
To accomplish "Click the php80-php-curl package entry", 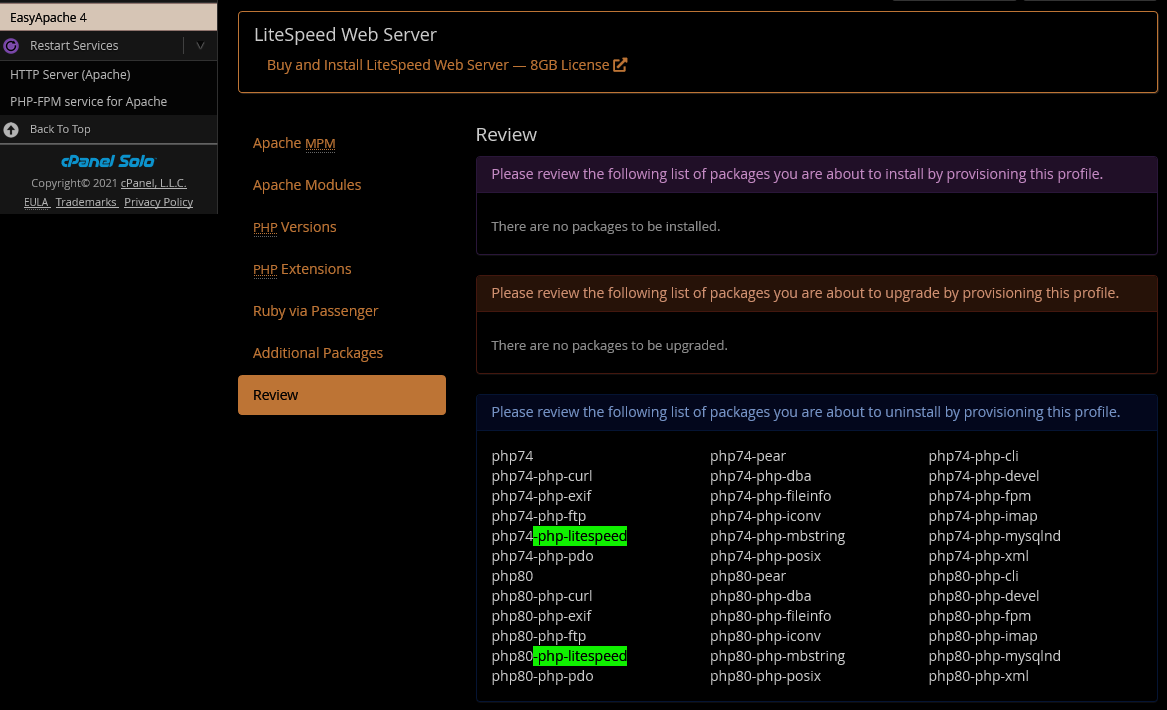I will point(542,597).
